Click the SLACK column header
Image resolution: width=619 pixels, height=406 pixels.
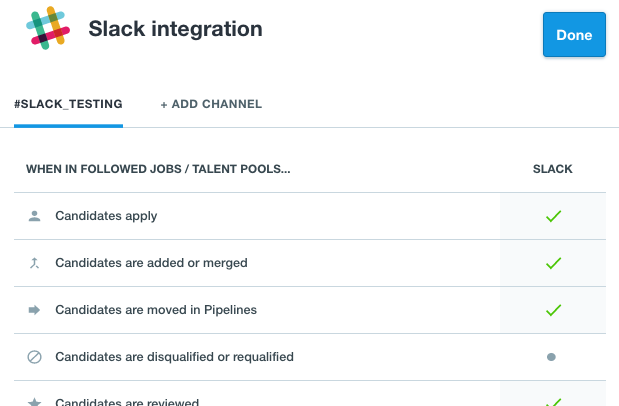tap(552, 169)
